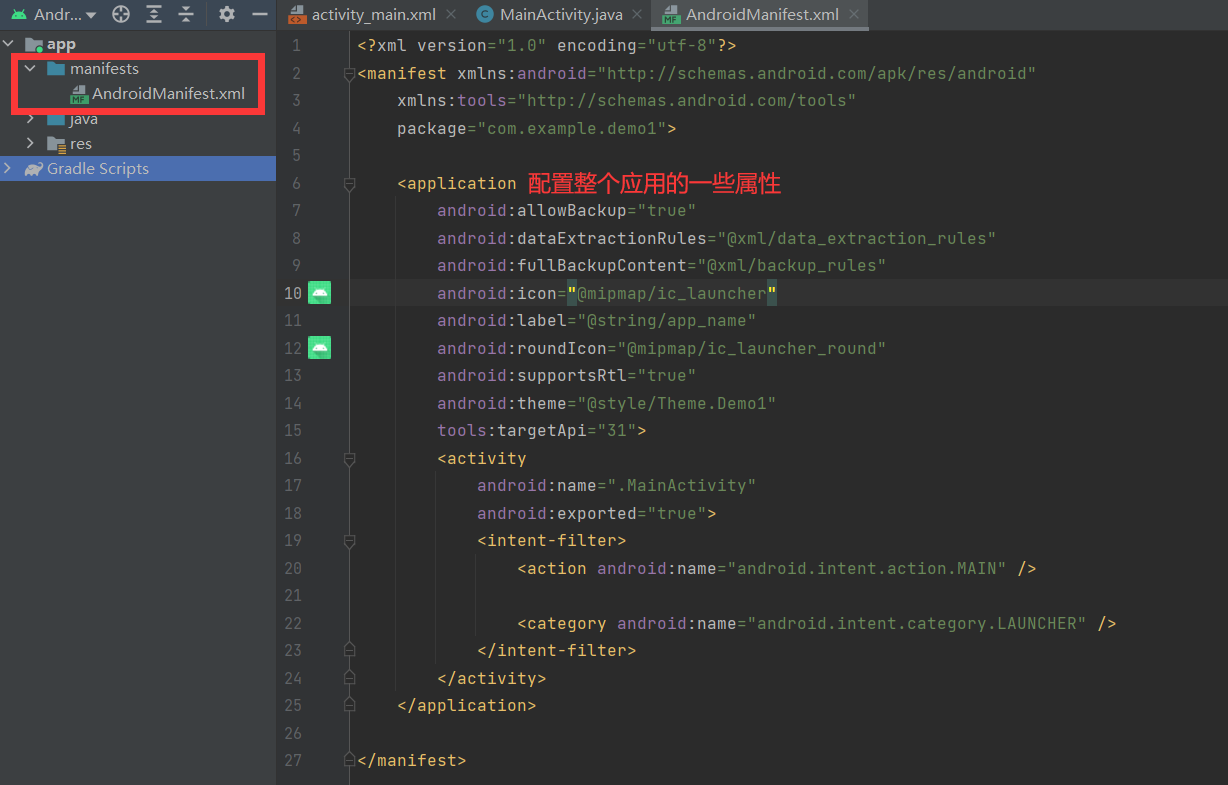Click fold marker at closing manifest line 27

coord(349,760)
